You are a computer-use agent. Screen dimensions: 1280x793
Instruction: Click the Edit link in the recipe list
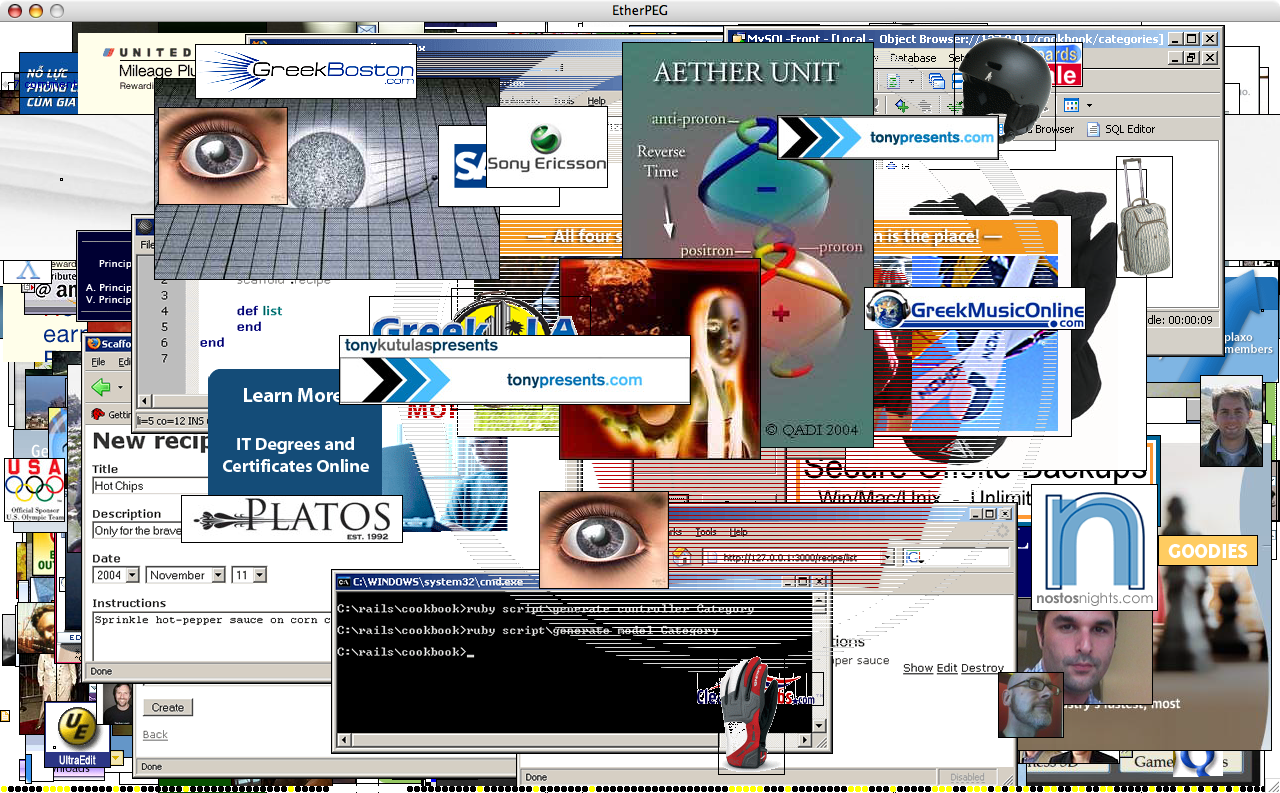[x=947, y=668]
